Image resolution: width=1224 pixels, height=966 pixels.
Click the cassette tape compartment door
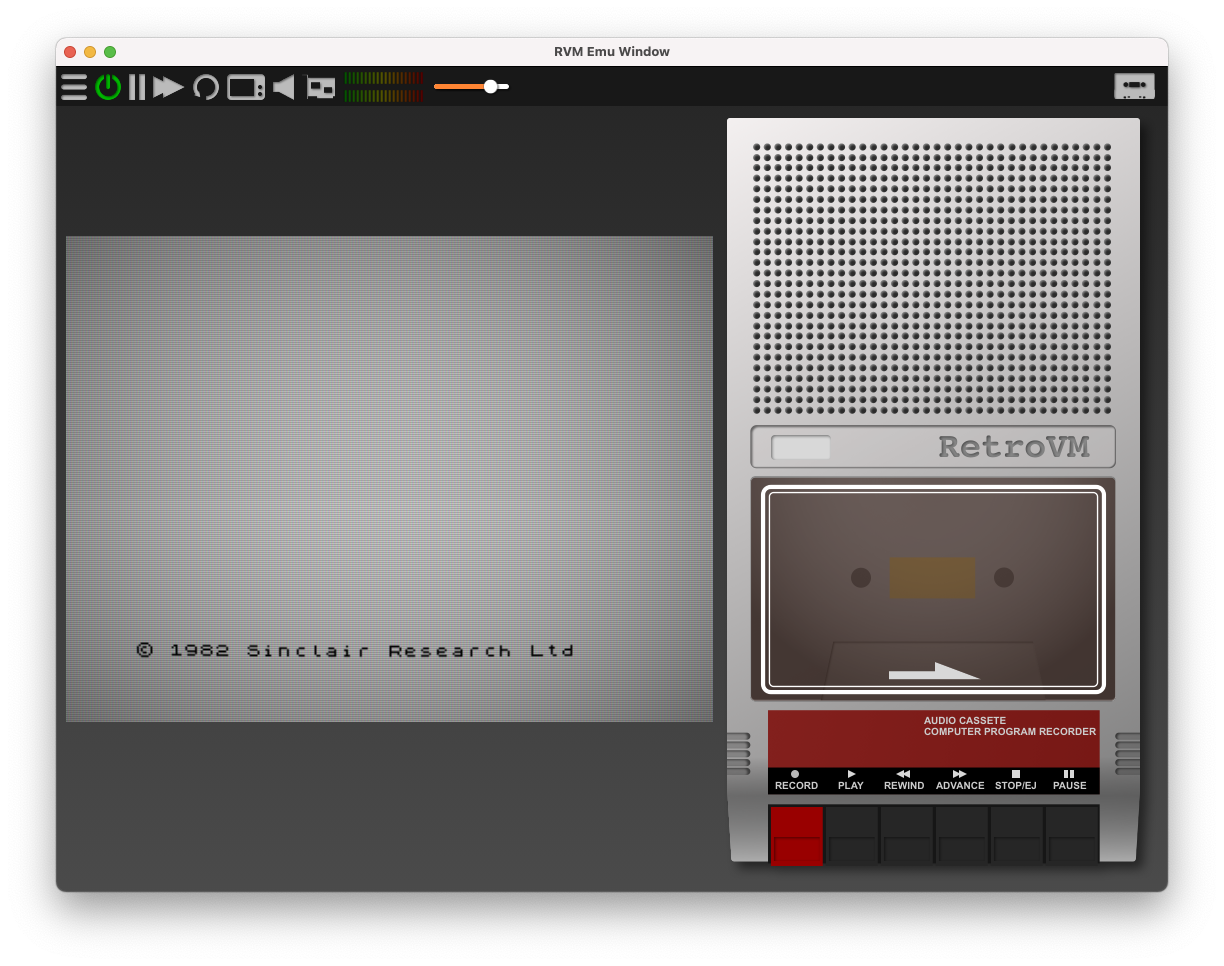click(x=933, y=589)
